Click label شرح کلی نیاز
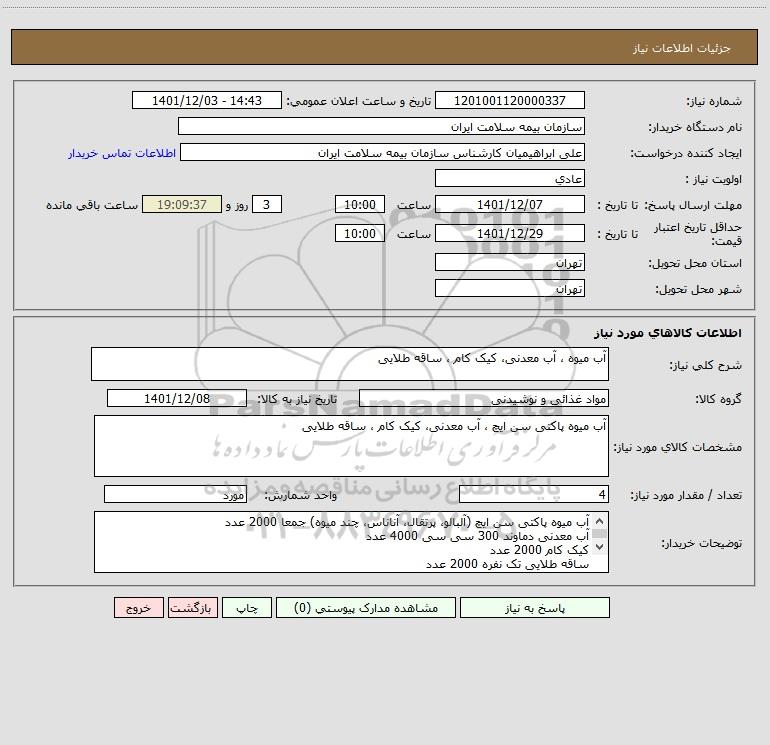The image size is (770, 745). pyautogui.click(x=706, y=365)
